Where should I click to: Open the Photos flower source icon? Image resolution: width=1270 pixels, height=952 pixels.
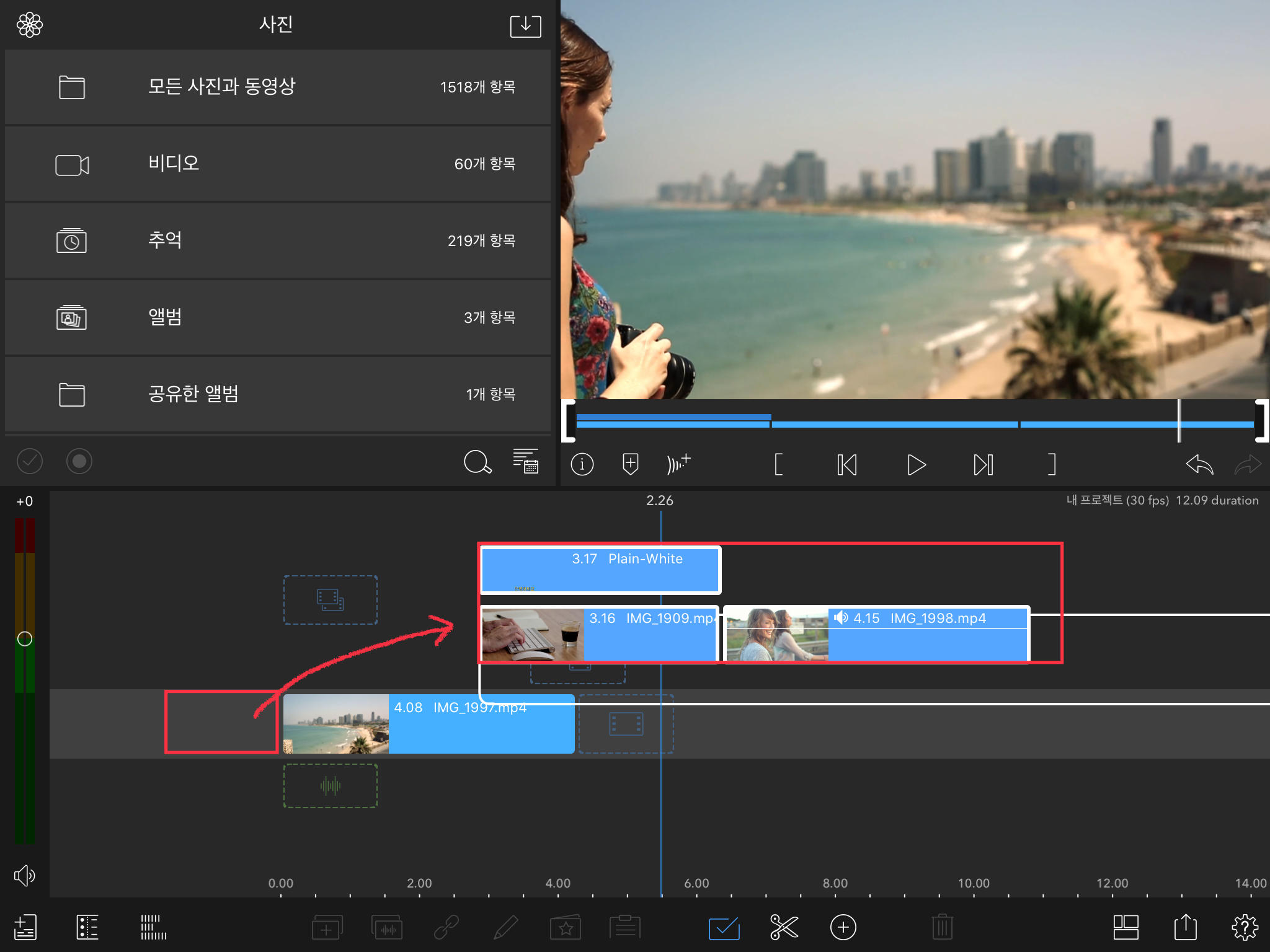30,25
